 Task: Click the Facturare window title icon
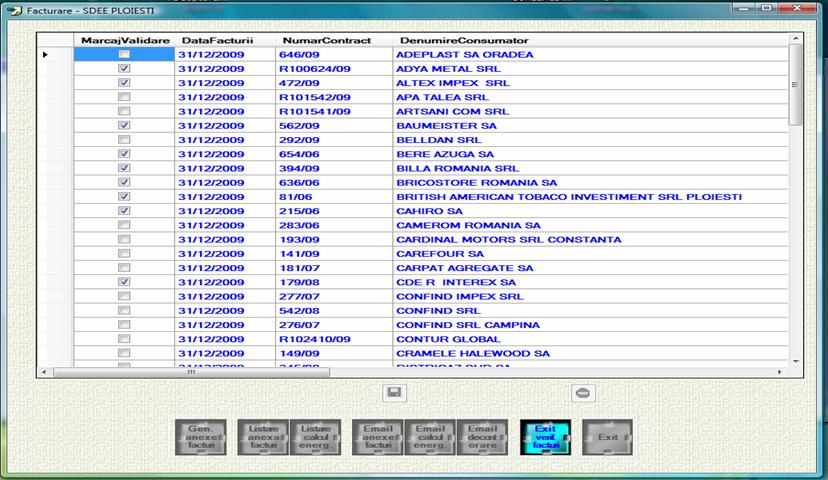pyautogui.click(x=14, y=10)
